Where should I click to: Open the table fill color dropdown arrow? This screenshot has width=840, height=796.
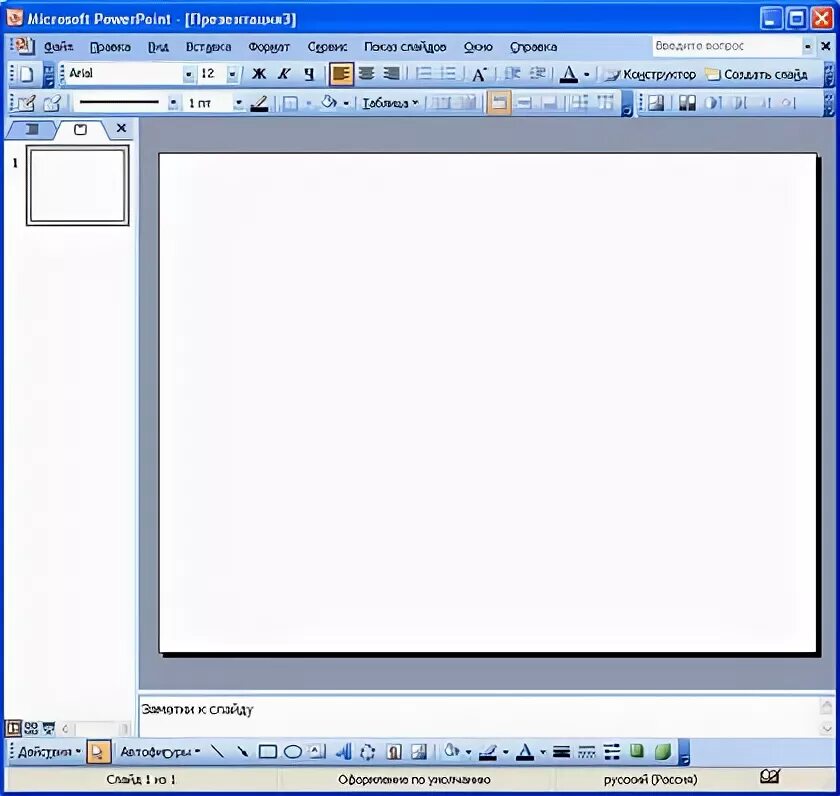click(347, 103)
